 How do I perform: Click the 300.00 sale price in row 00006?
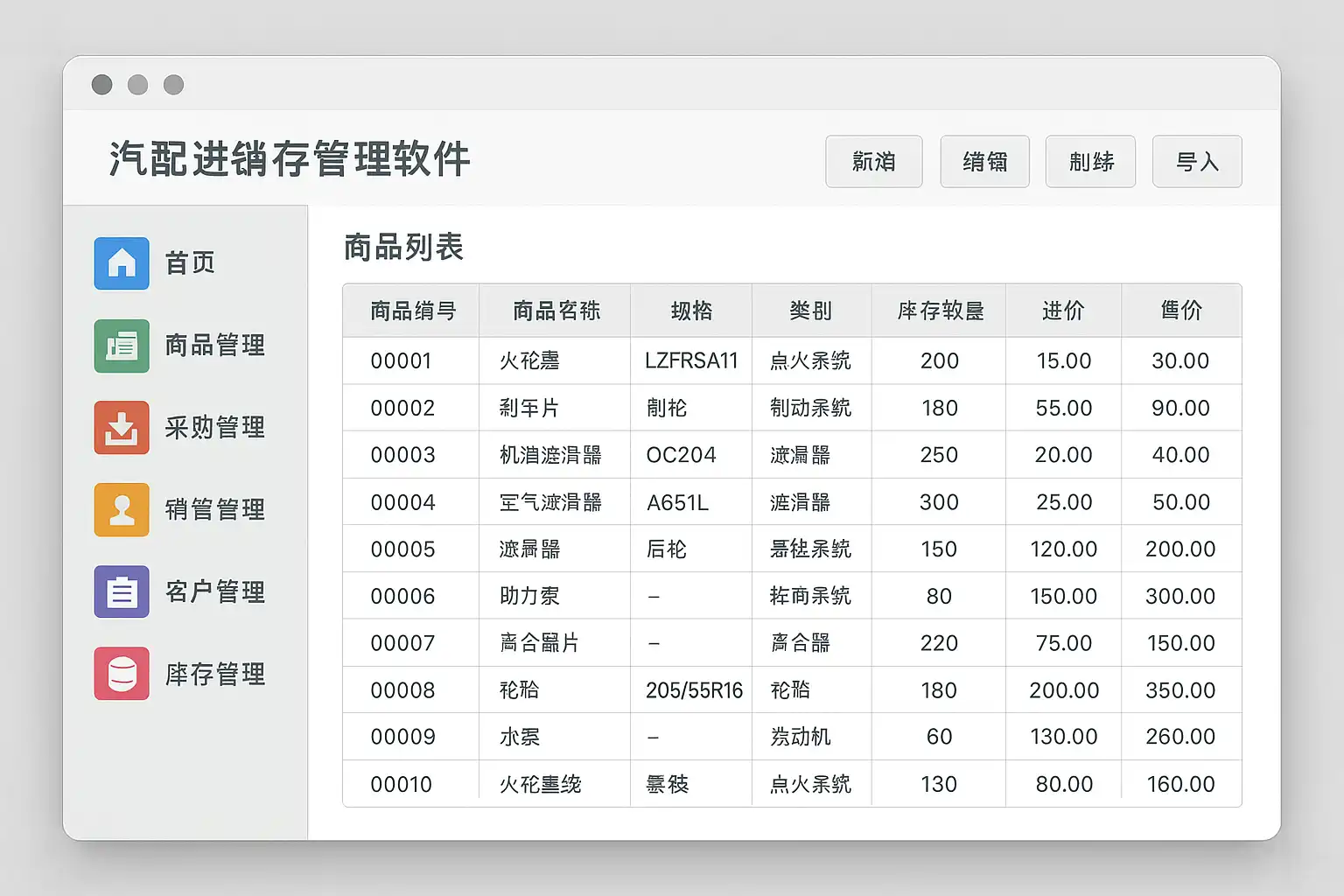click(x=1180, y=597)
